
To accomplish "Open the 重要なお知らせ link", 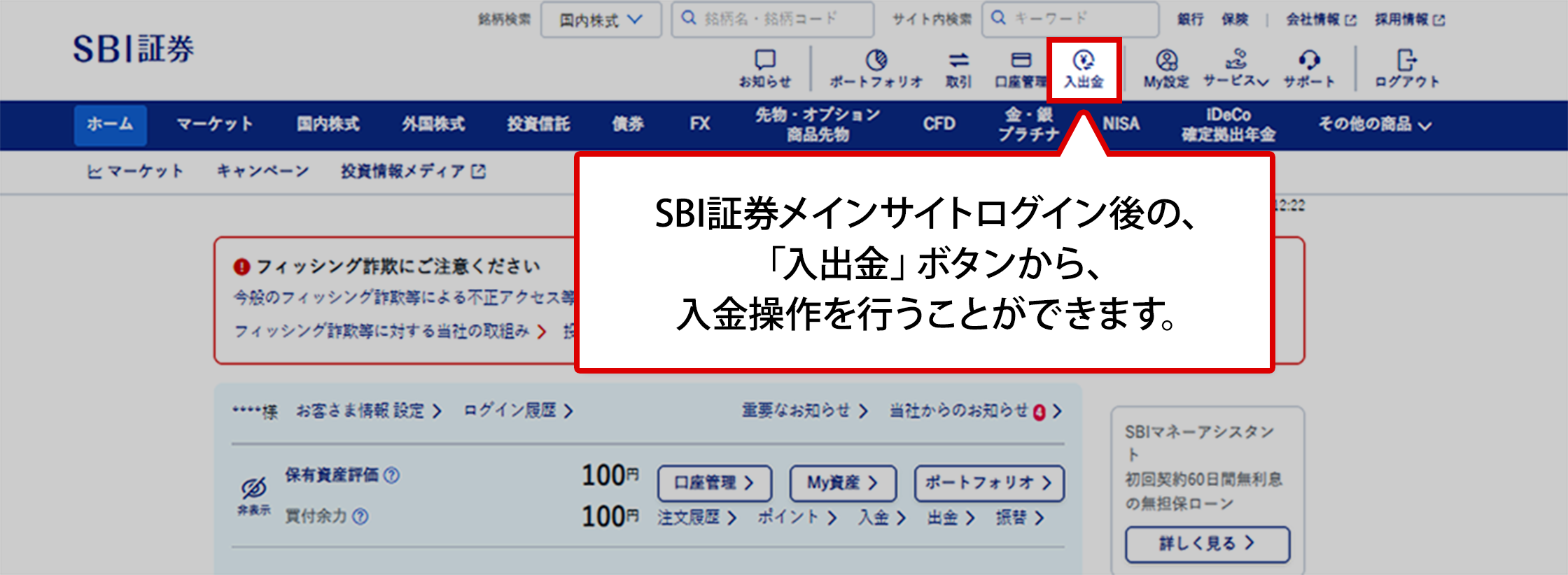I will point(805,411).
